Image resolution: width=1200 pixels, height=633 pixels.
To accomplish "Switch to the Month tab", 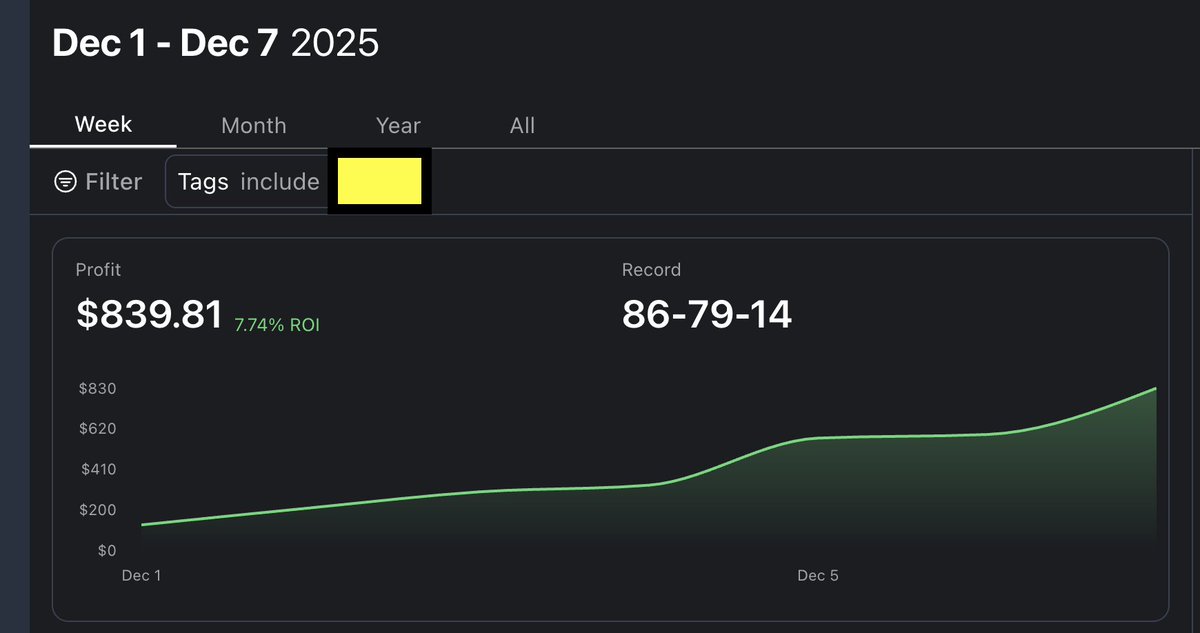I will click(253, 126).
